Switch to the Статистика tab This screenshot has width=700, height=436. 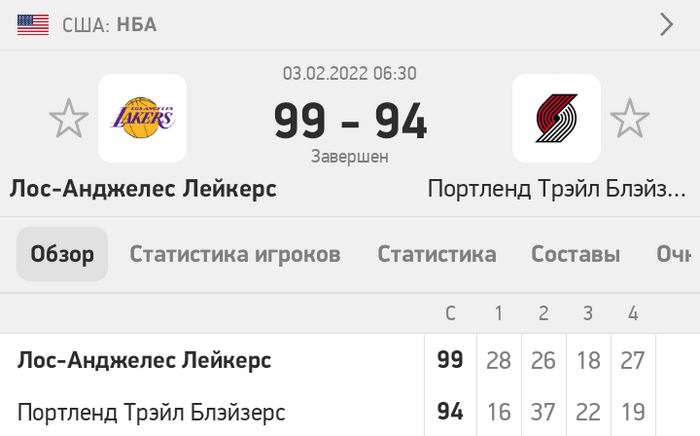pyautogui.click(x=437, y=254)
